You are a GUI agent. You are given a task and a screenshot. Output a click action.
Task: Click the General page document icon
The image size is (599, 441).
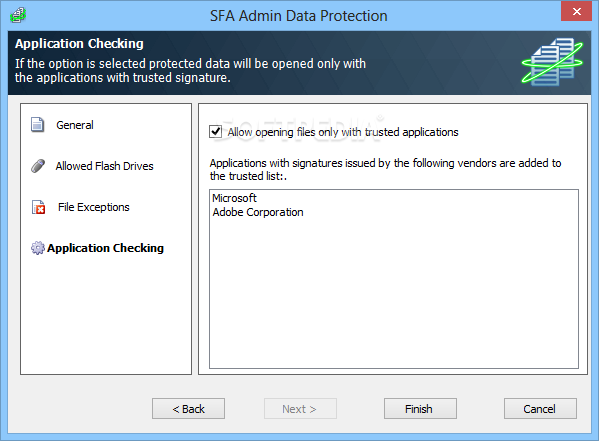tap(37, 125)
